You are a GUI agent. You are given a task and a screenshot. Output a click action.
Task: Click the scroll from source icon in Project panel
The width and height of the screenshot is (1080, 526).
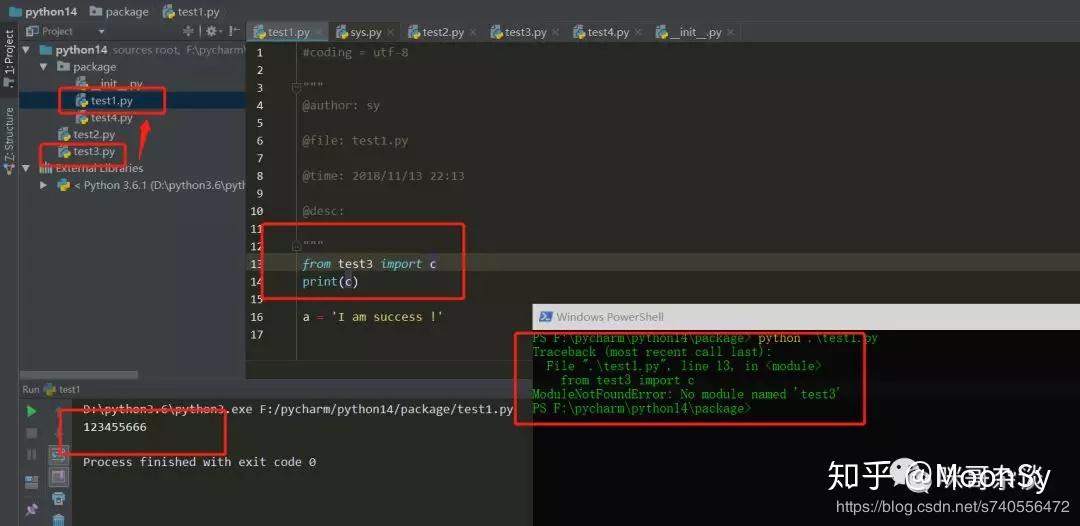pyautogui.click(x=188, y=31)
